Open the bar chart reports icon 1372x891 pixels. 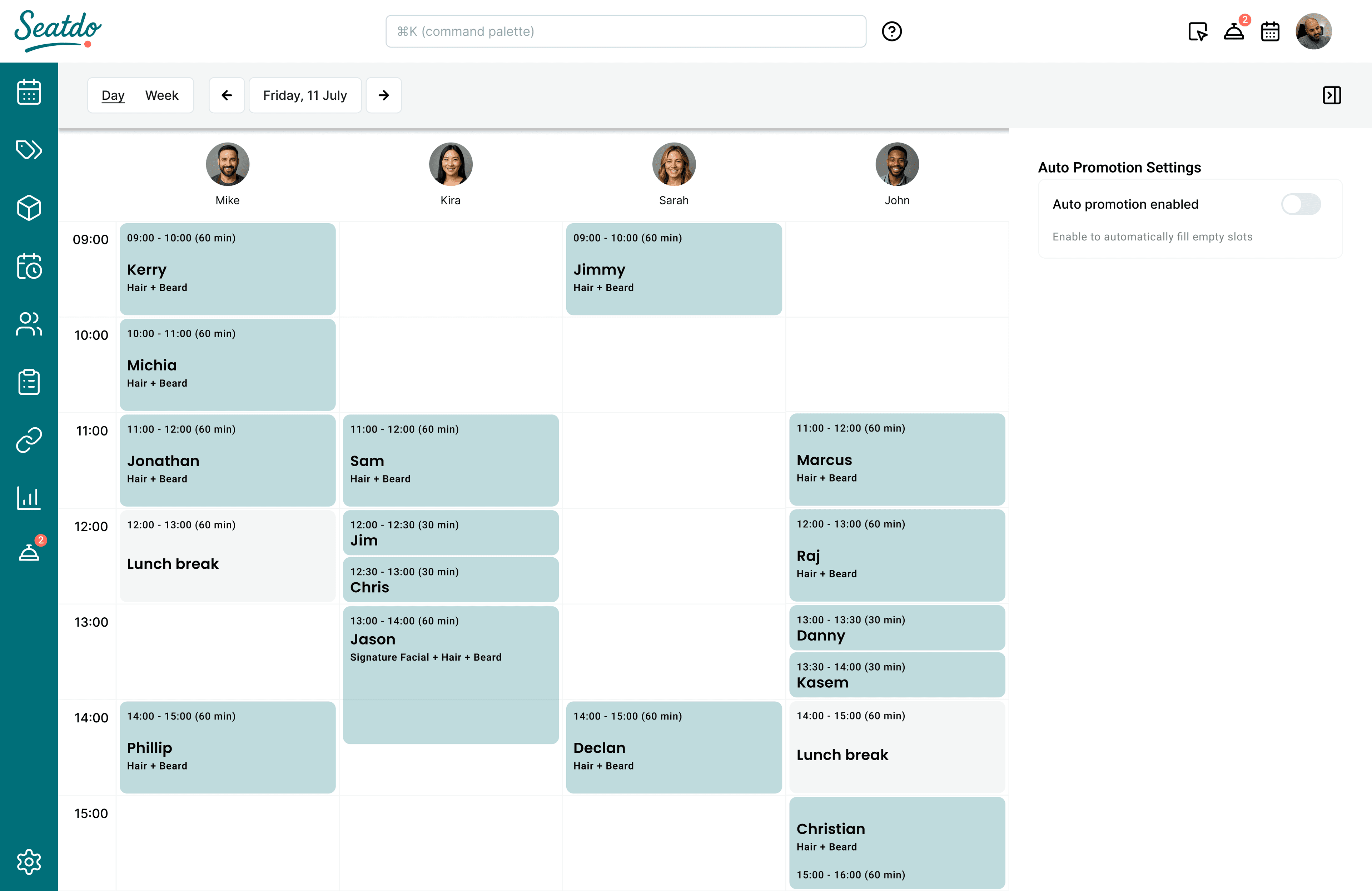pyautogui.click(x=29, y=498)
